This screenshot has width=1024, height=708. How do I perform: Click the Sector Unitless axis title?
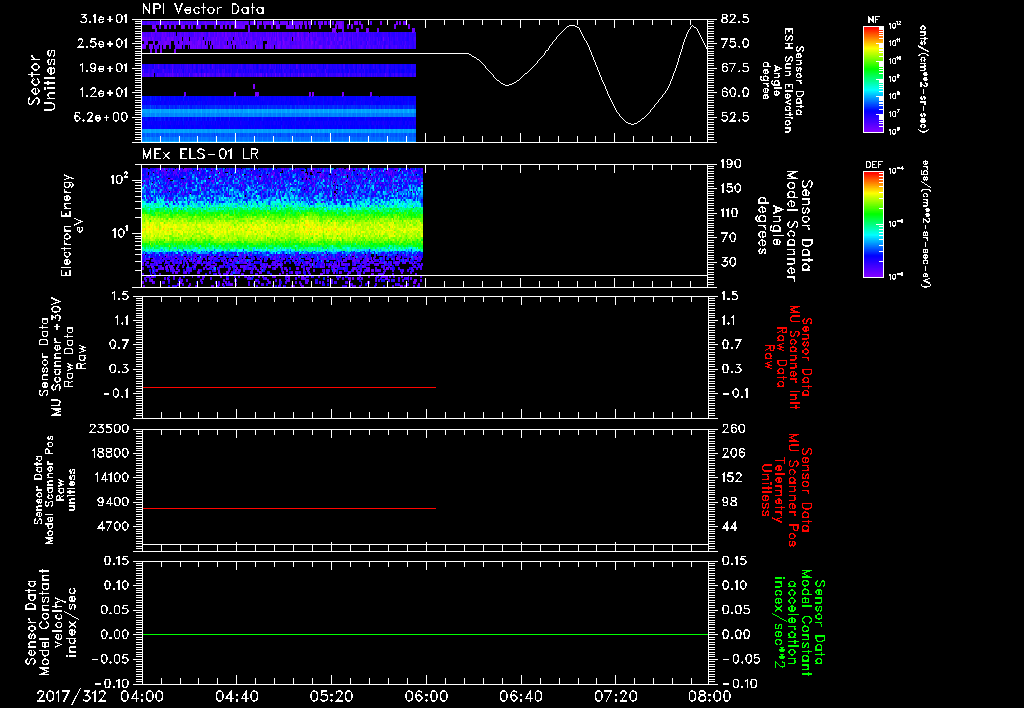point(42,80)
